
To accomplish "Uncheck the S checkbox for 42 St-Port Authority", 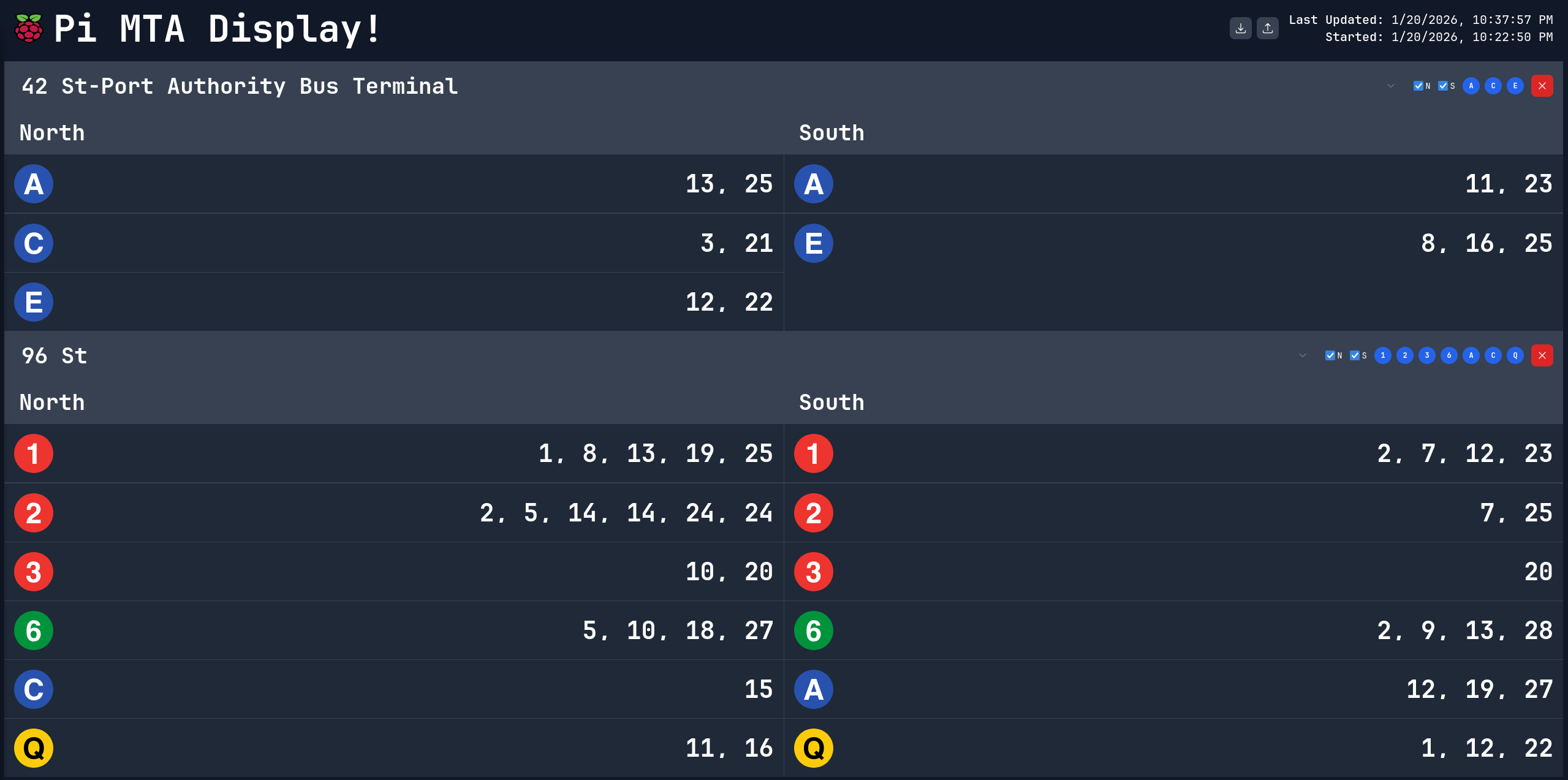I will pyautogui.click(x=1442, y=86).
